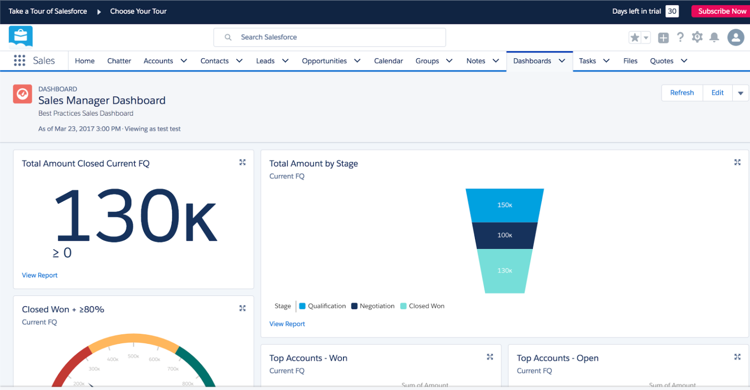
Task: Open the Tasks tab dropdown chevron
Action: (607, 61)
